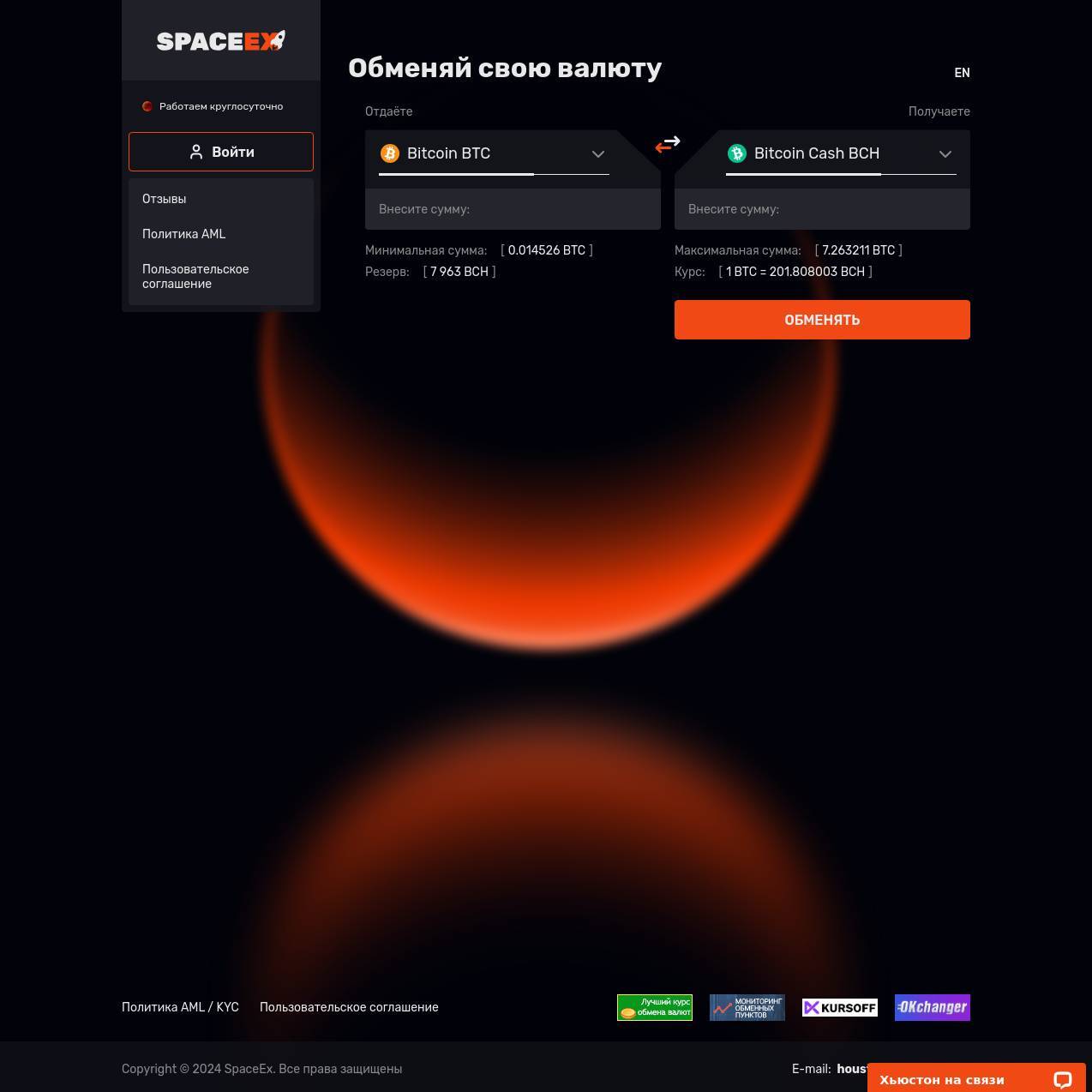Open the KURSOFF monitoring badge
1092x1092 pixels.
[840, 1007]
